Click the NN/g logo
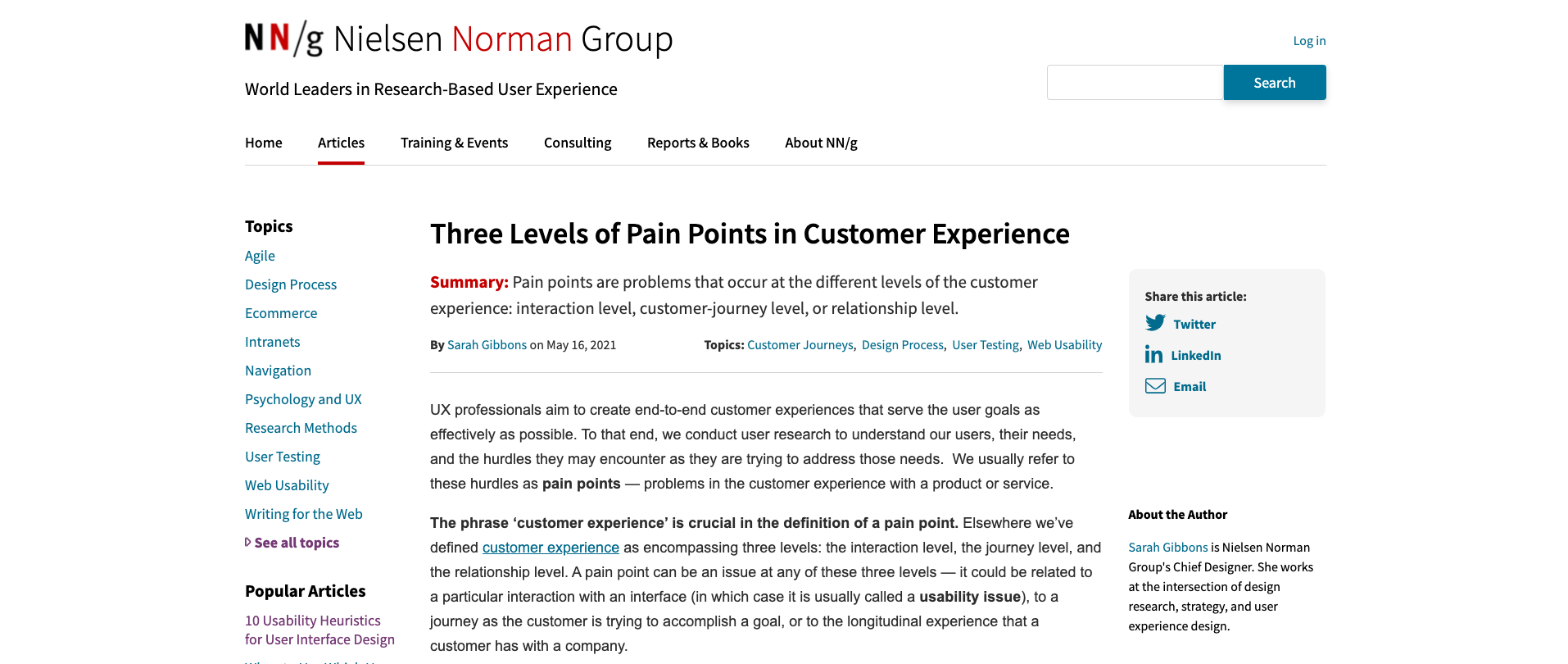 284,39
